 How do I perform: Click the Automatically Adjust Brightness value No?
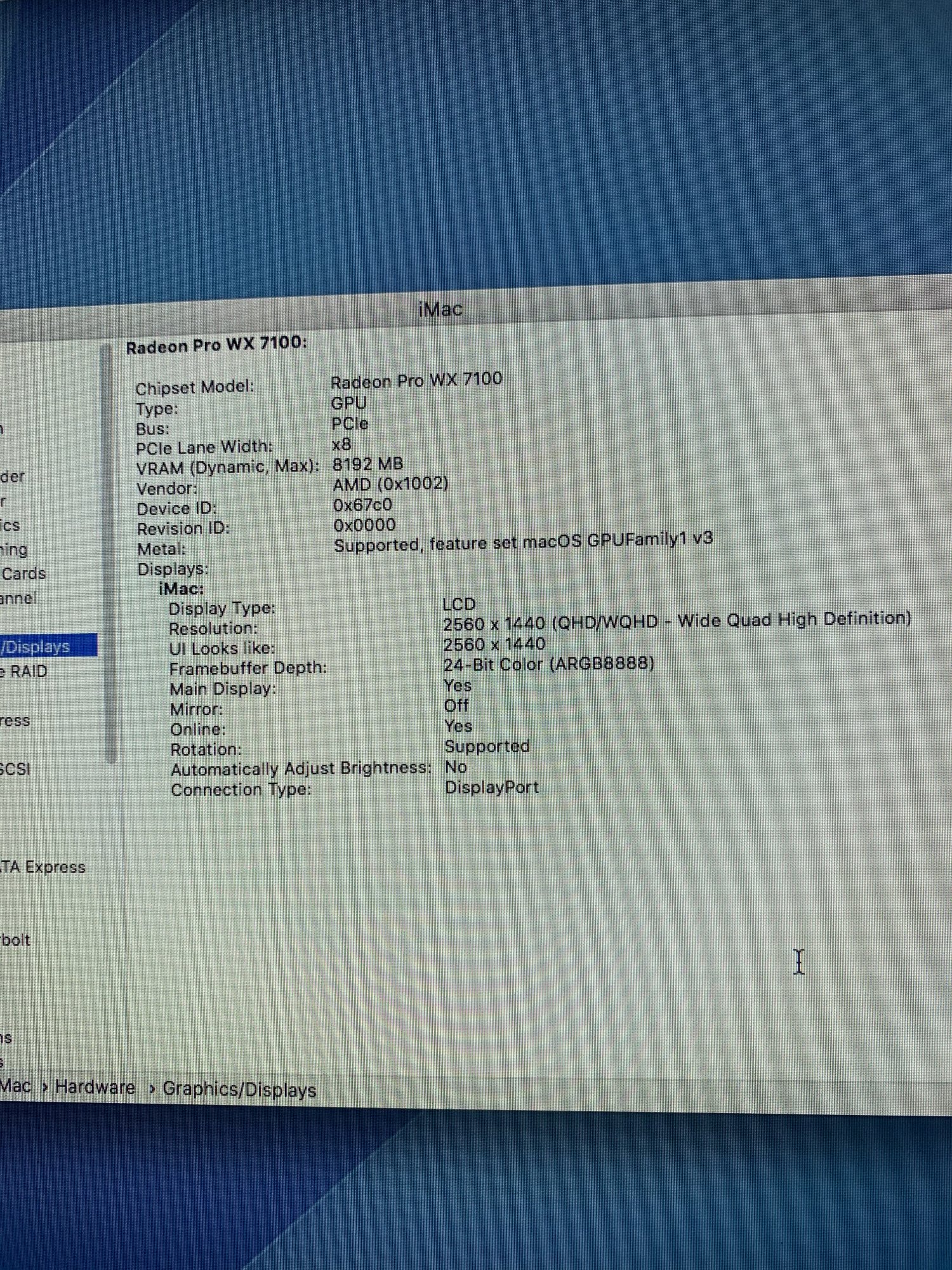456,767
